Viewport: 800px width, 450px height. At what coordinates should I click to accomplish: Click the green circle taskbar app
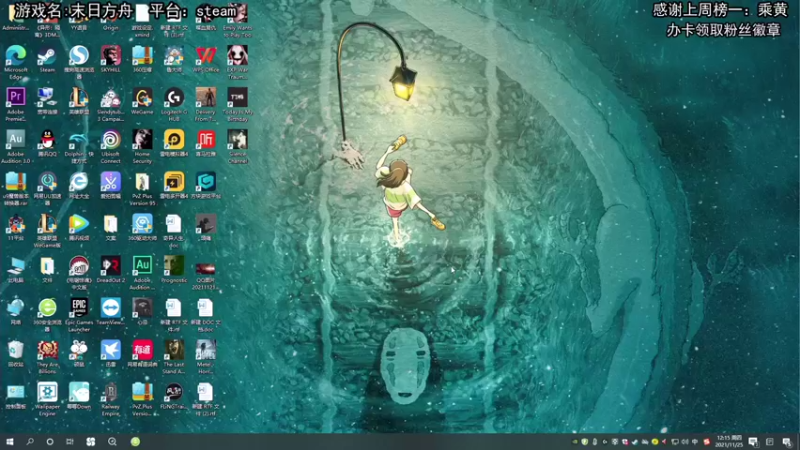135,442
